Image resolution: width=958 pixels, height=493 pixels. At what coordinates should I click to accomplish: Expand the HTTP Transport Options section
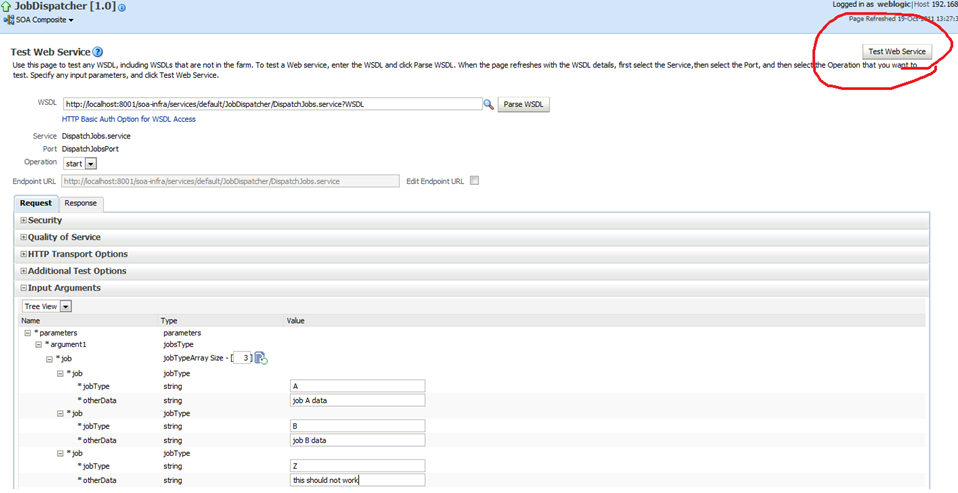24,254
